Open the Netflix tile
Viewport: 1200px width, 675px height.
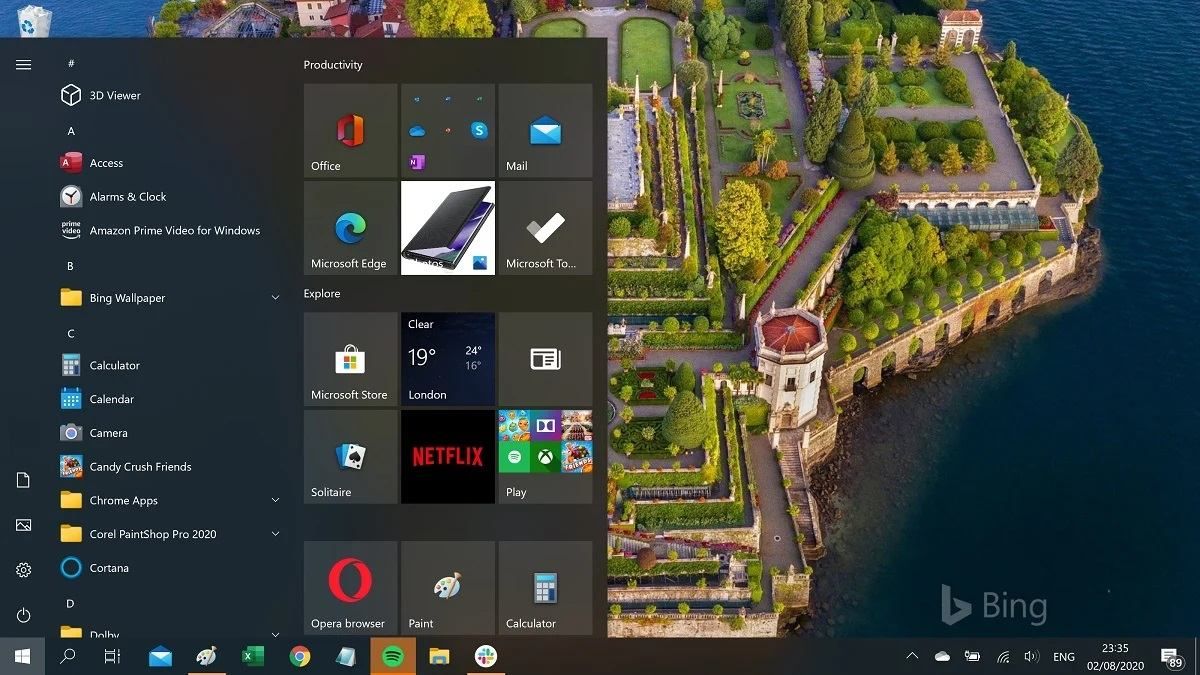pos(447,456)
